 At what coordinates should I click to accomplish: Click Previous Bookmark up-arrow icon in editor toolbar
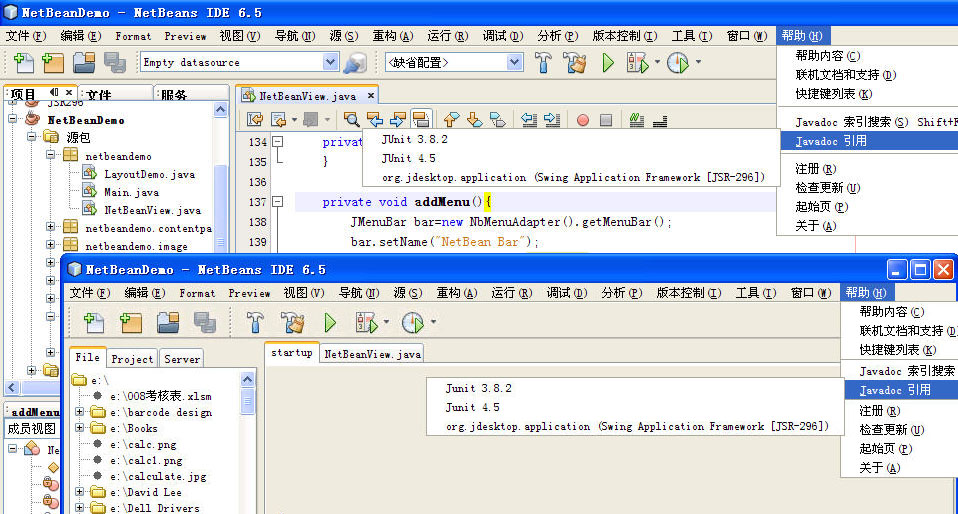coord(452,119)
